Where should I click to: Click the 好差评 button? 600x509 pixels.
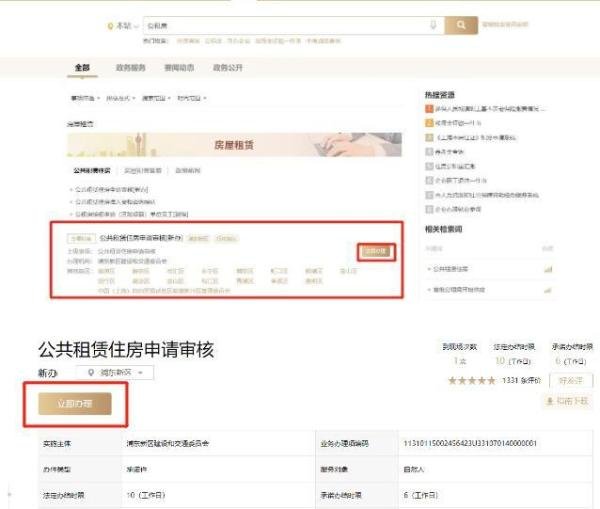tap(571, 380)
